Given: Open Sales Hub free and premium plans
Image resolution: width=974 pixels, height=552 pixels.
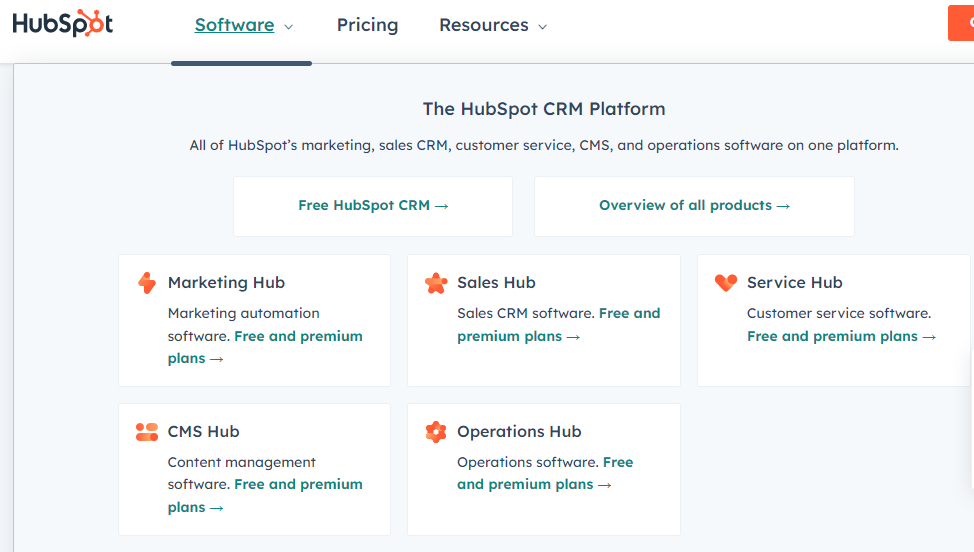Looking at the screenshot, I should coord(558,325).
